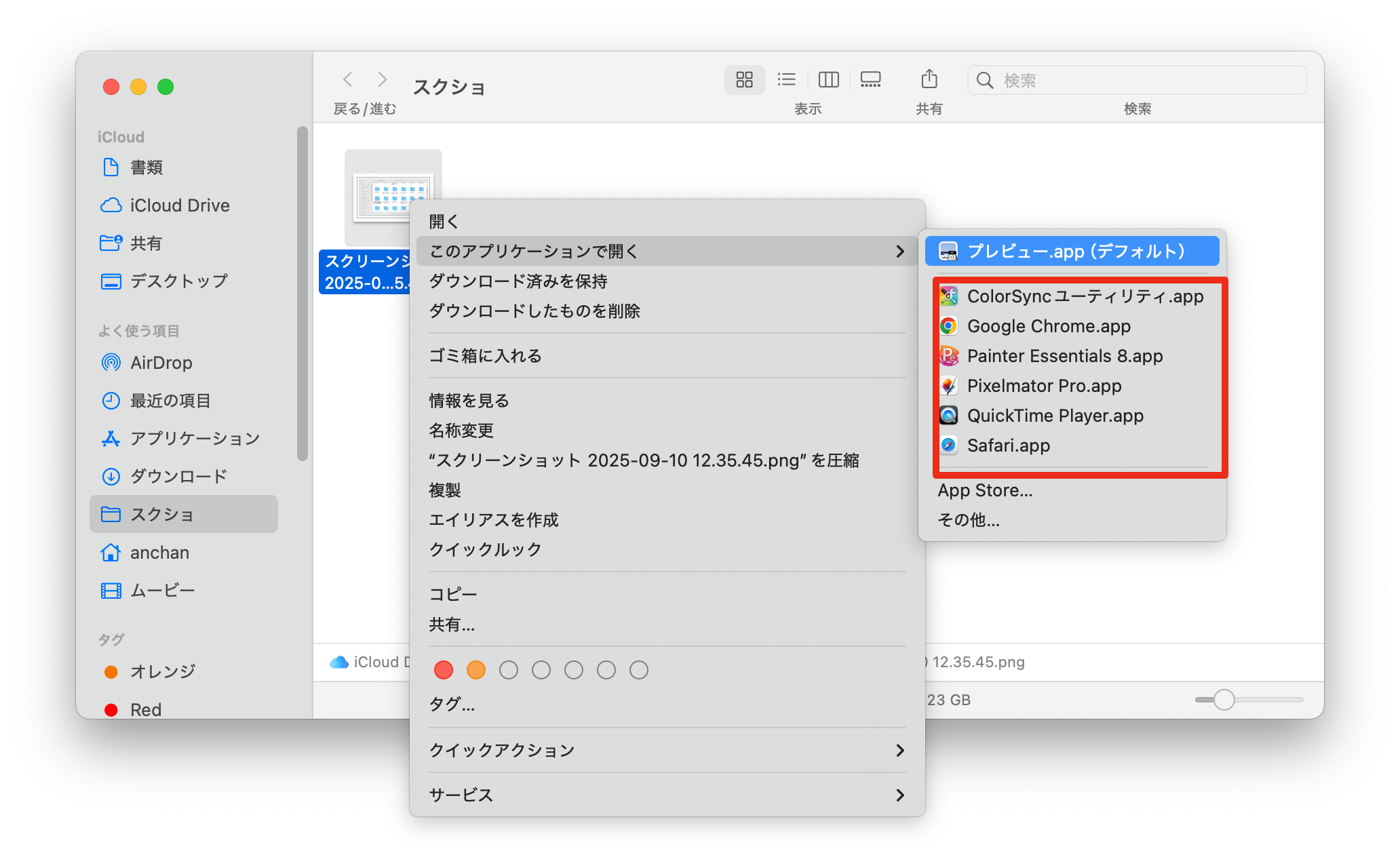Open with Pixelmator Pro.app
The width and height of the screenshot is (1400, 853).
pos(1072,385)
